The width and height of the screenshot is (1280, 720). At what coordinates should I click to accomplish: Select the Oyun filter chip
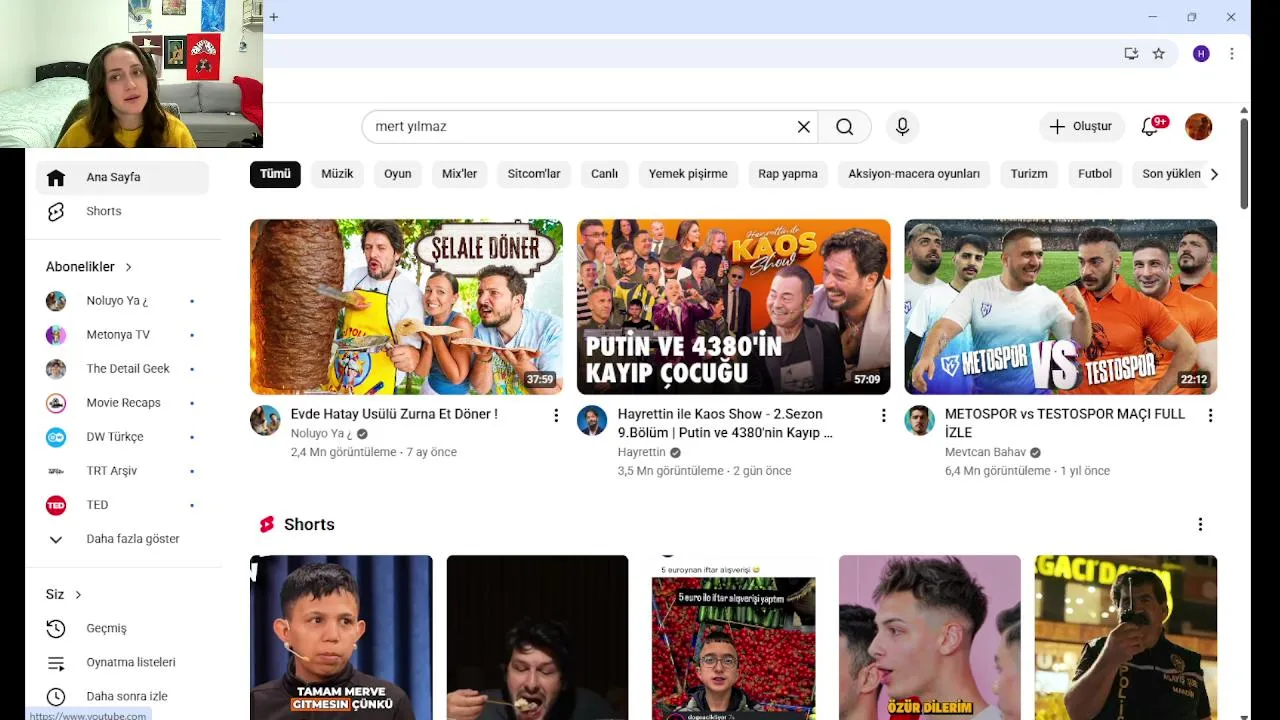coord(398,174)
